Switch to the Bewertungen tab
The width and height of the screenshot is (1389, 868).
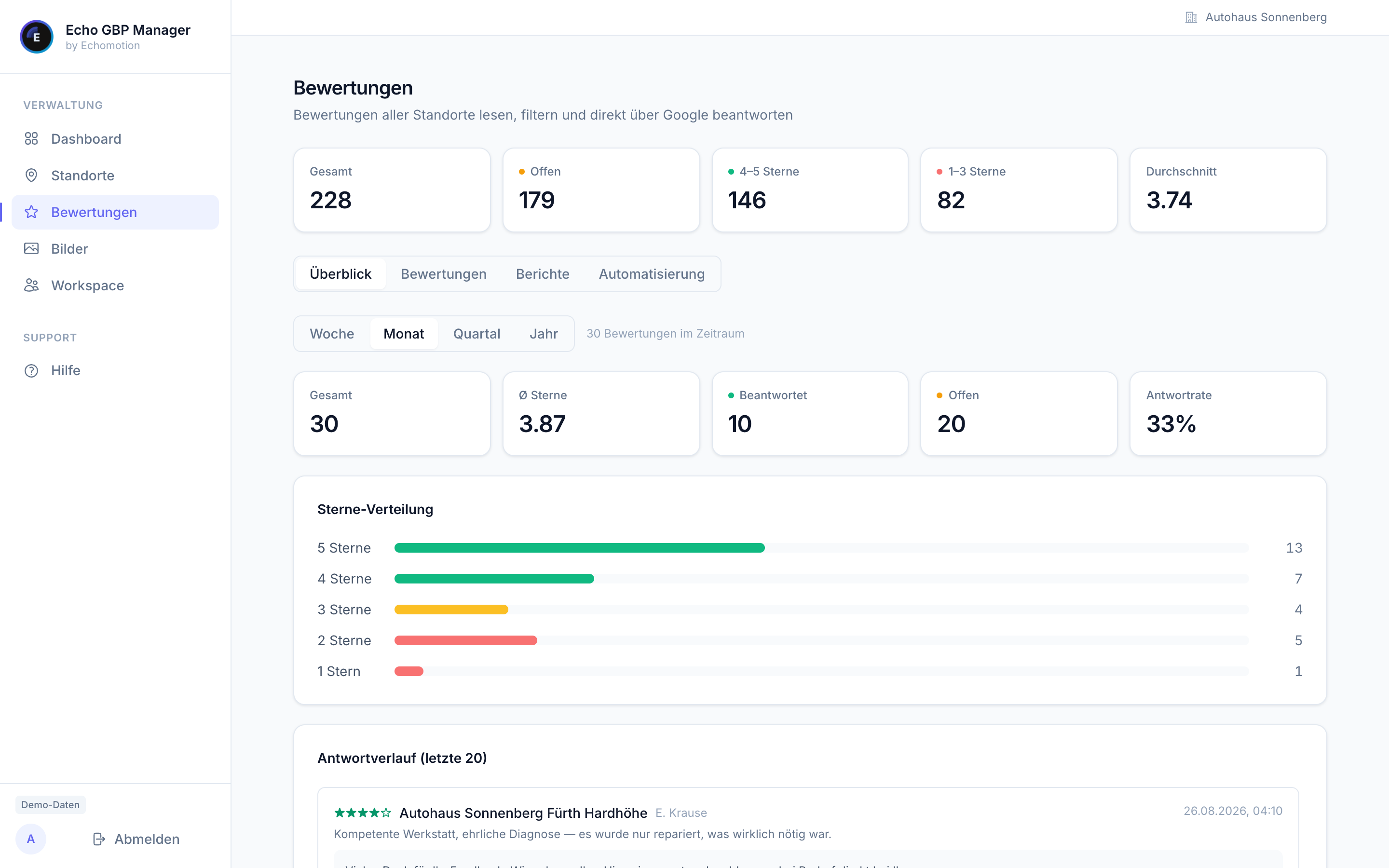[x=444, y=274]
